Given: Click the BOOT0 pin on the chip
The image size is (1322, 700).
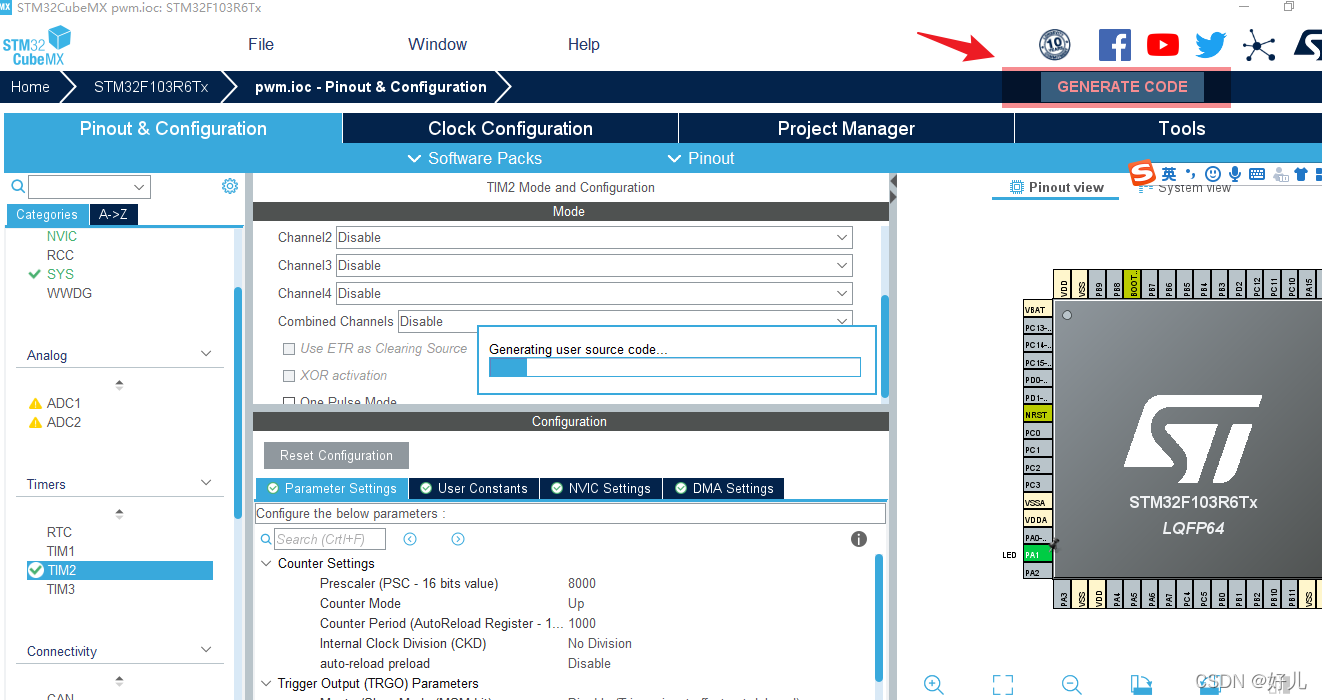Looking at the screenshot, I should click(1133, 284).
